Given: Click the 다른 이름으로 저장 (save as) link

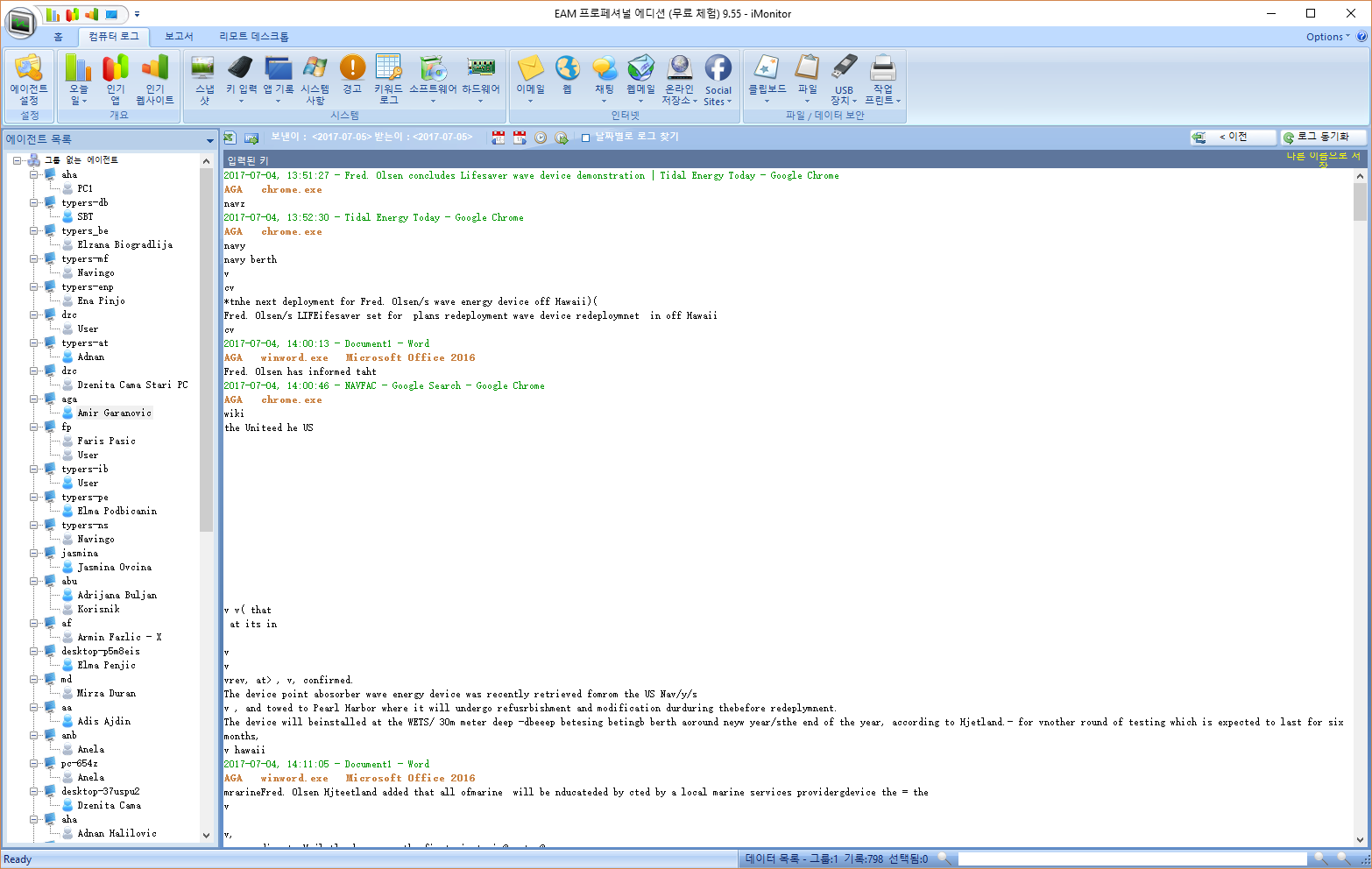Looking at the screenshot, I should point(1323,159).
